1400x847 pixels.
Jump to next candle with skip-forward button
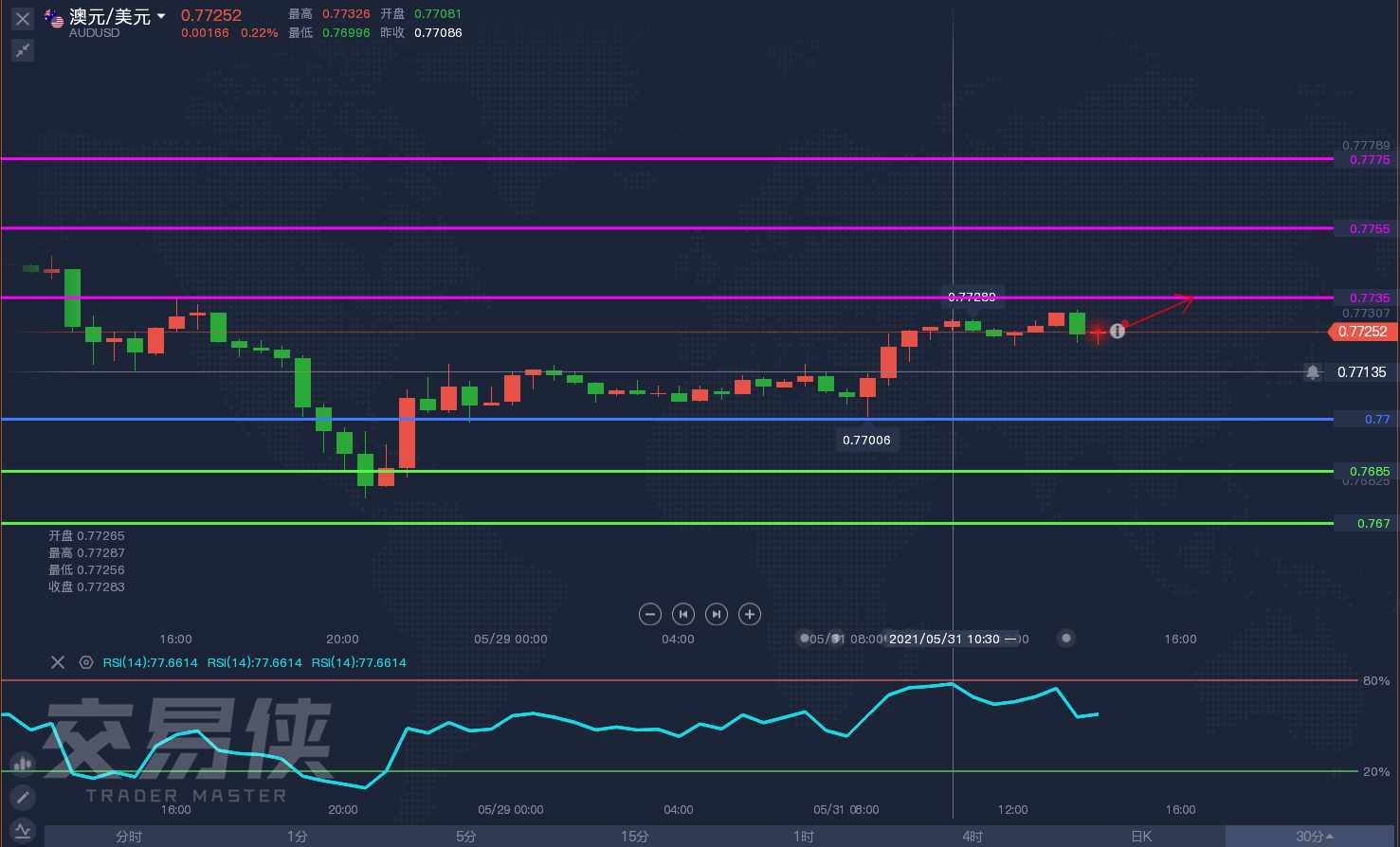click(x=717, y=614)
